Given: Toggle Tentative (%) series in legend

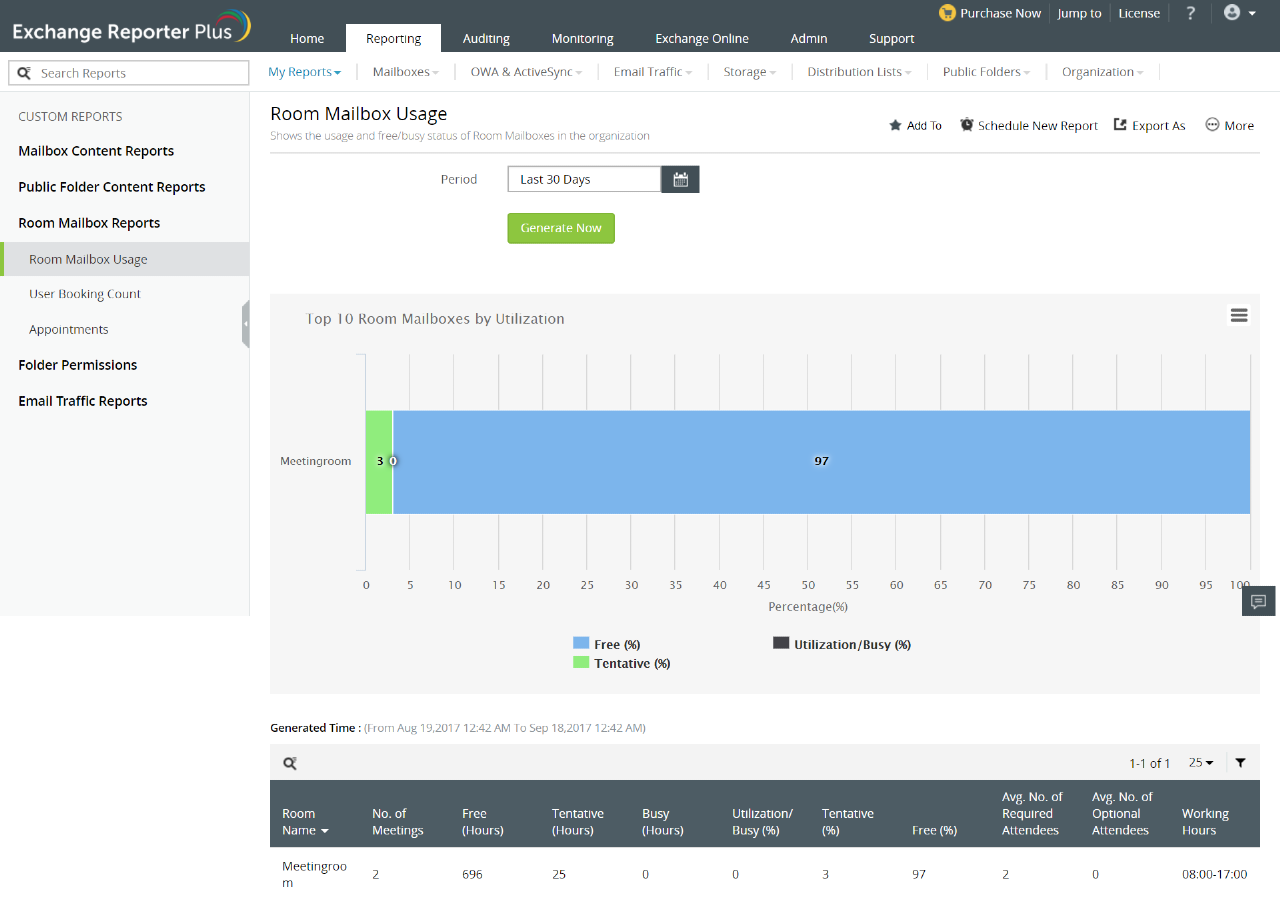Looking at the screenshot, I should [621, 663].
